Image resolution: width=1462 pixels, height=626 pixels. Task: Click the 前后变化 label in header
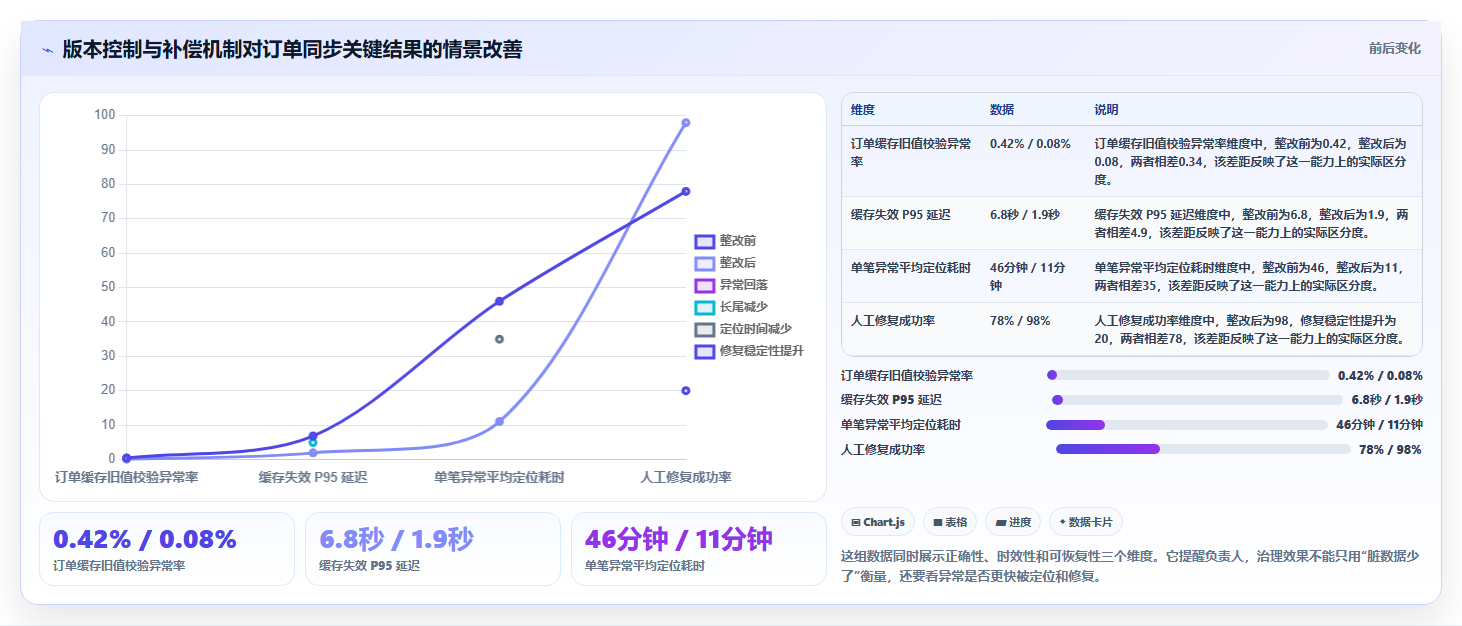pos(1395,49)
